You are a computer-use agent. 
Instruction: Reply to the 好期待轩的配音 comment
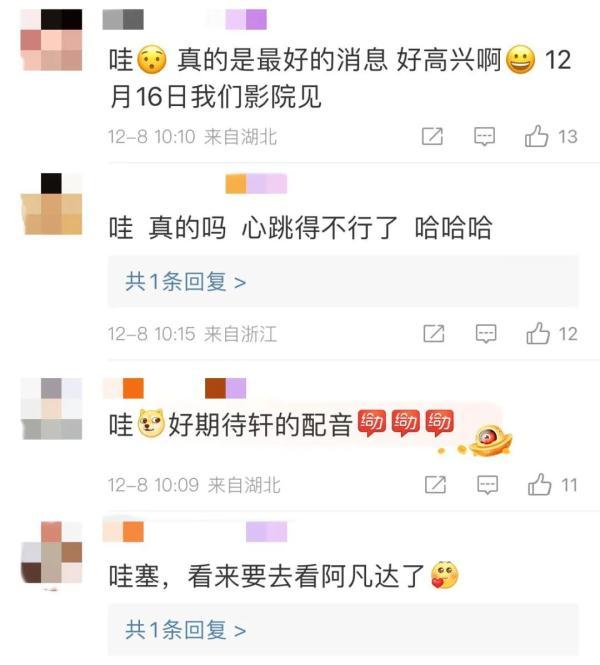pyautogui.click(x=488, y=485)
